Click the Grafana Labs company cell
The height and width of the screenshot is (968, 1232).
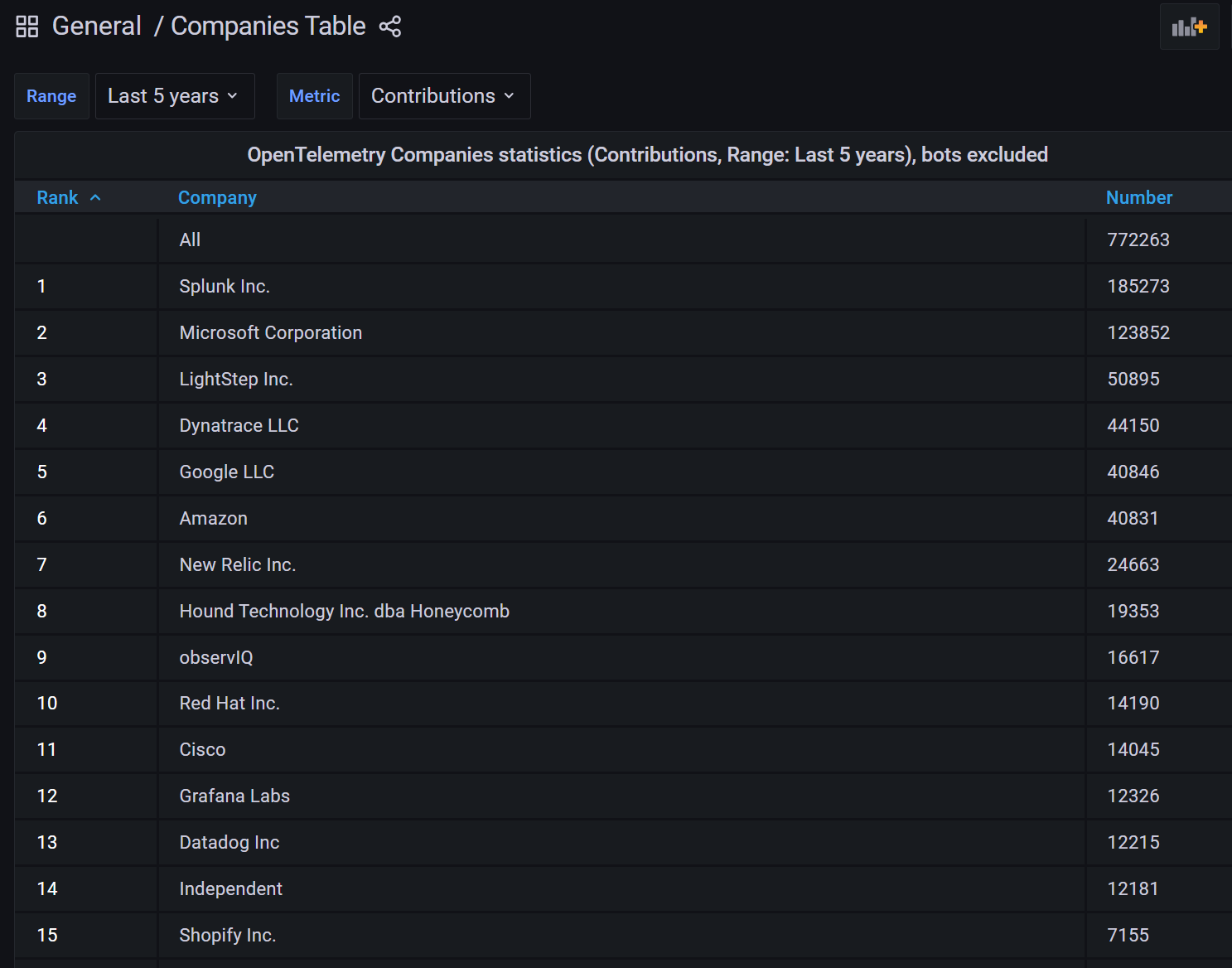(x=621, y=796)
